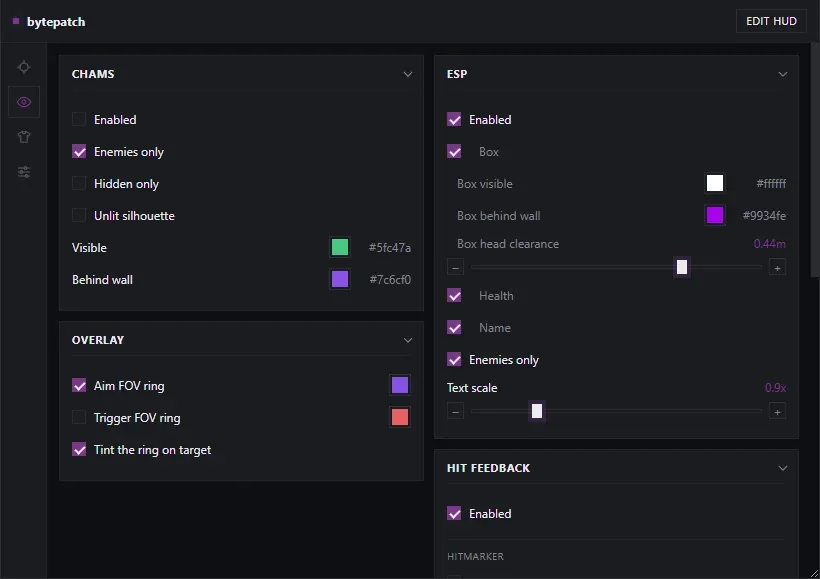The height and width of the screenshot is (579, 820).
Task: Collapse the CHAMS panel chevron
Action: (408, 74)
